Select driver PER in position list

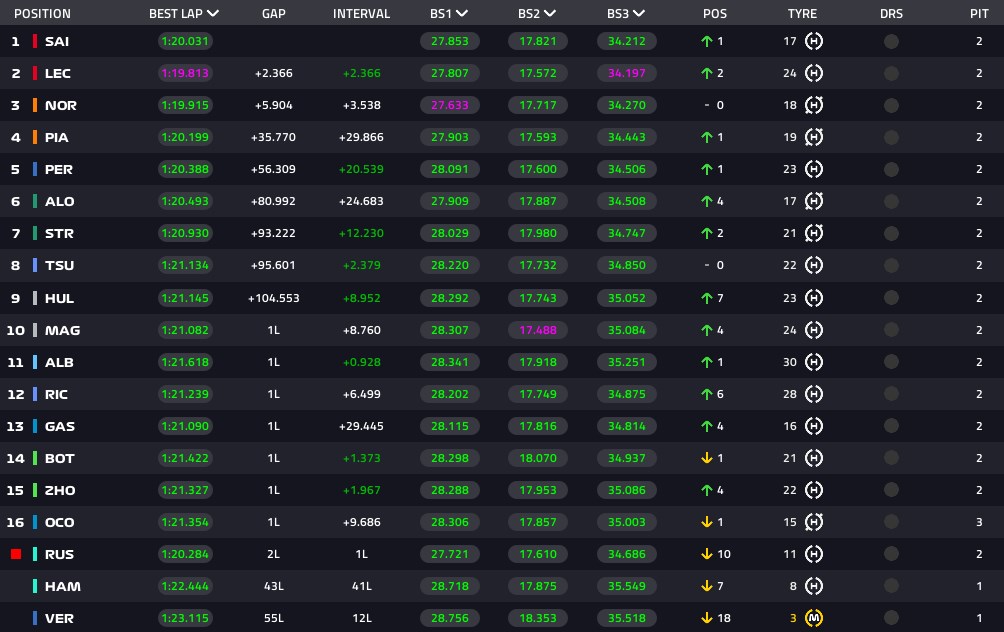tap(58, 169)
